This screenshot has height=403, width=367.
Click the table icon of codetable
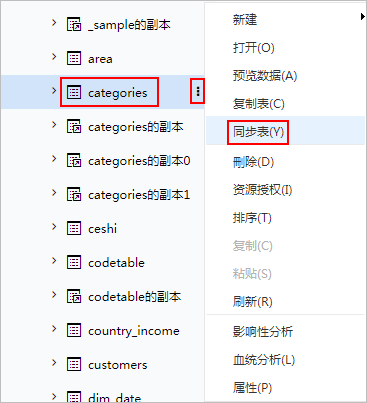(x=74, y=262)
